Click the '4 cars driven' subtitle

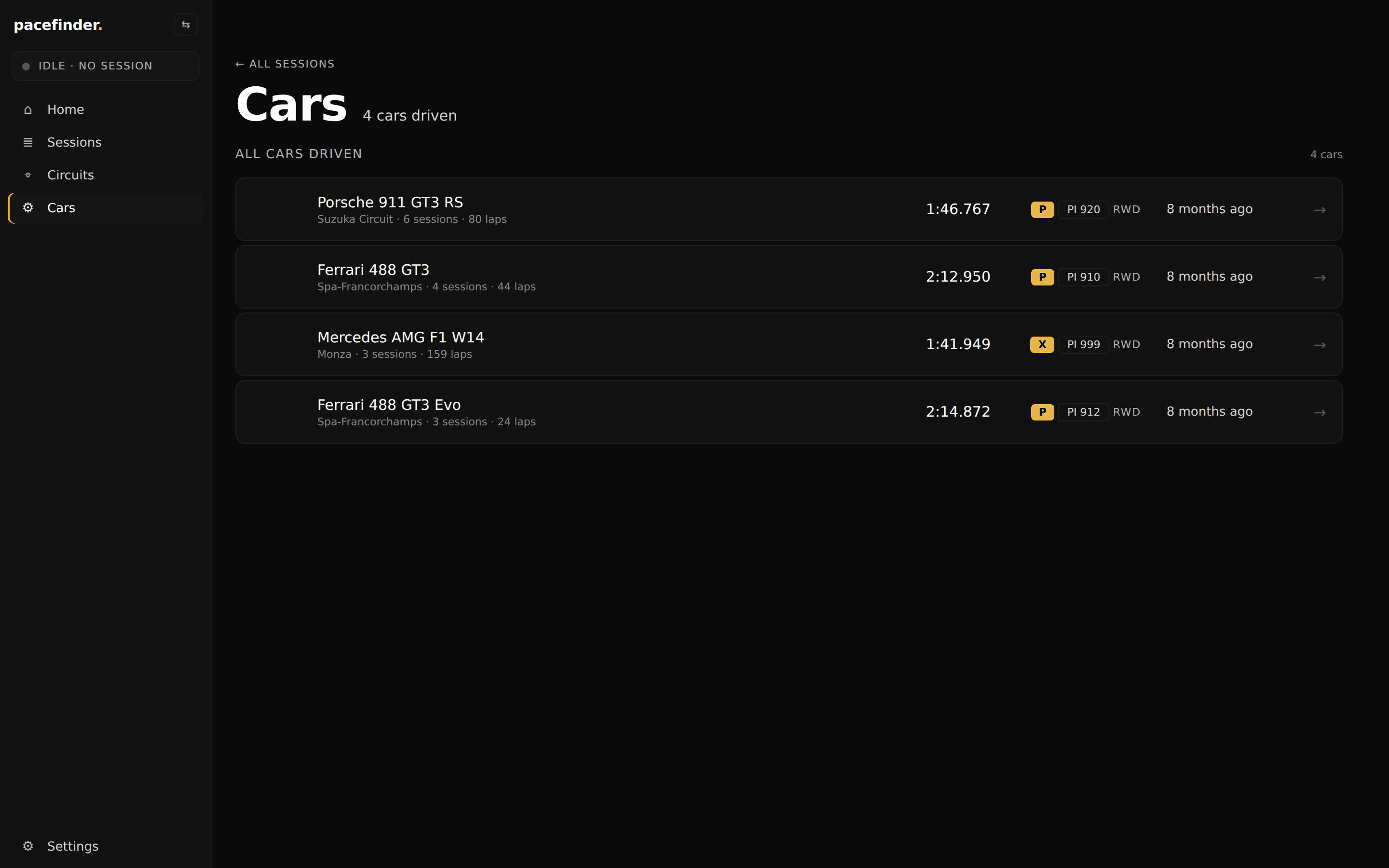(x=410, y=115)
